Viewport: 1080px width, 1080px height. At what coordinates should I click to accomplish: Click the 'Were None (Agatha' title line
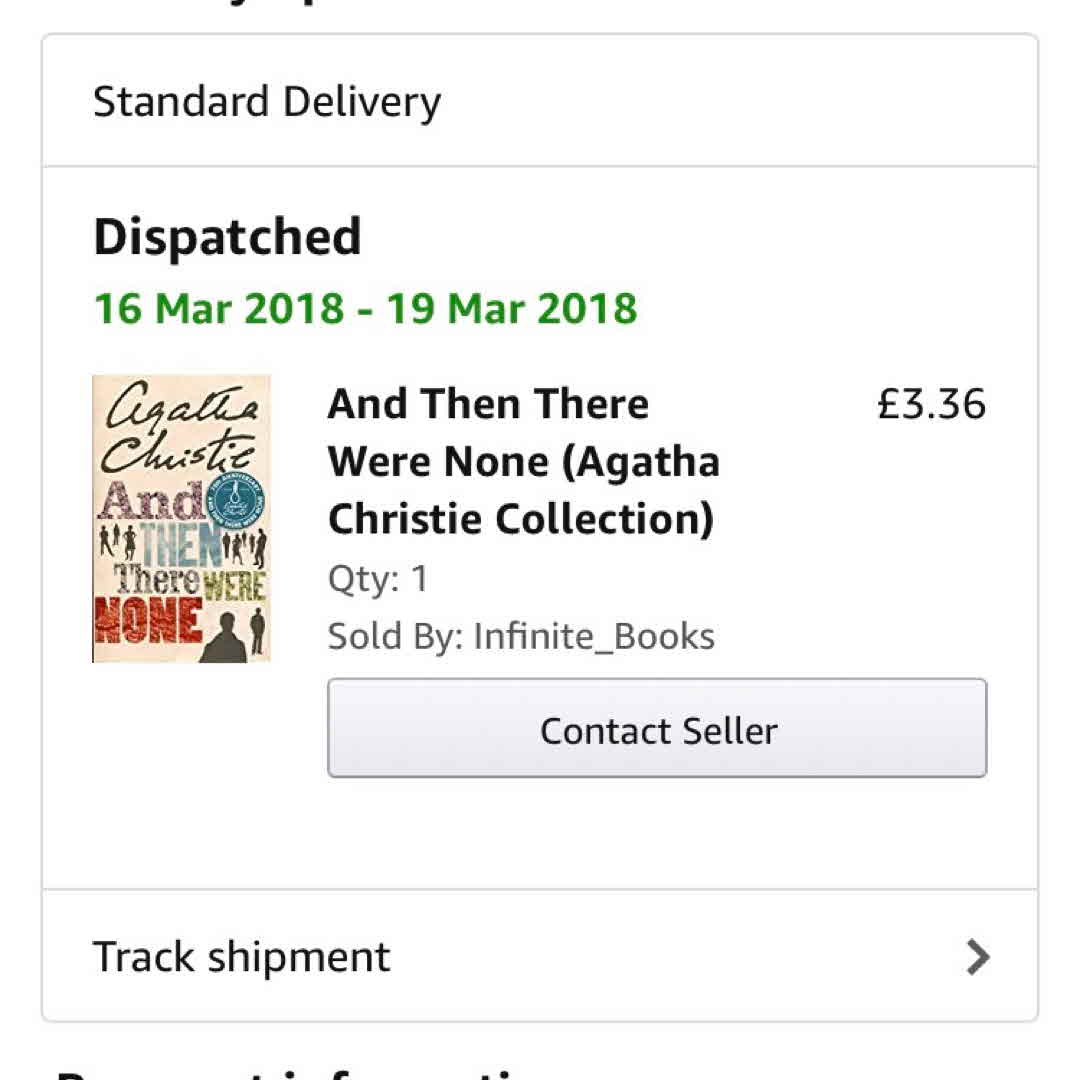click(x=523, y=461)
